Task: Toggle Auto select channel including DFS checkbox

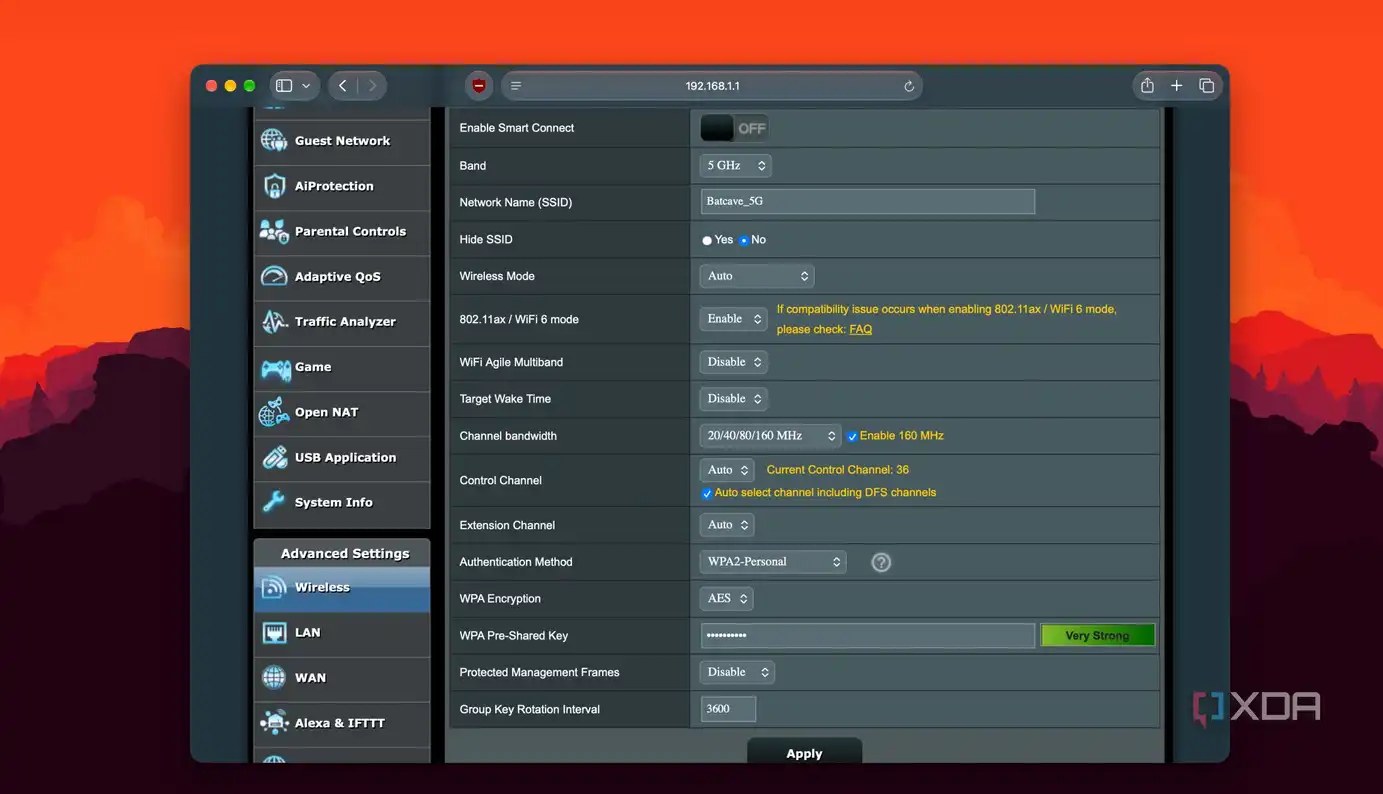Action: tap(707, 493)
